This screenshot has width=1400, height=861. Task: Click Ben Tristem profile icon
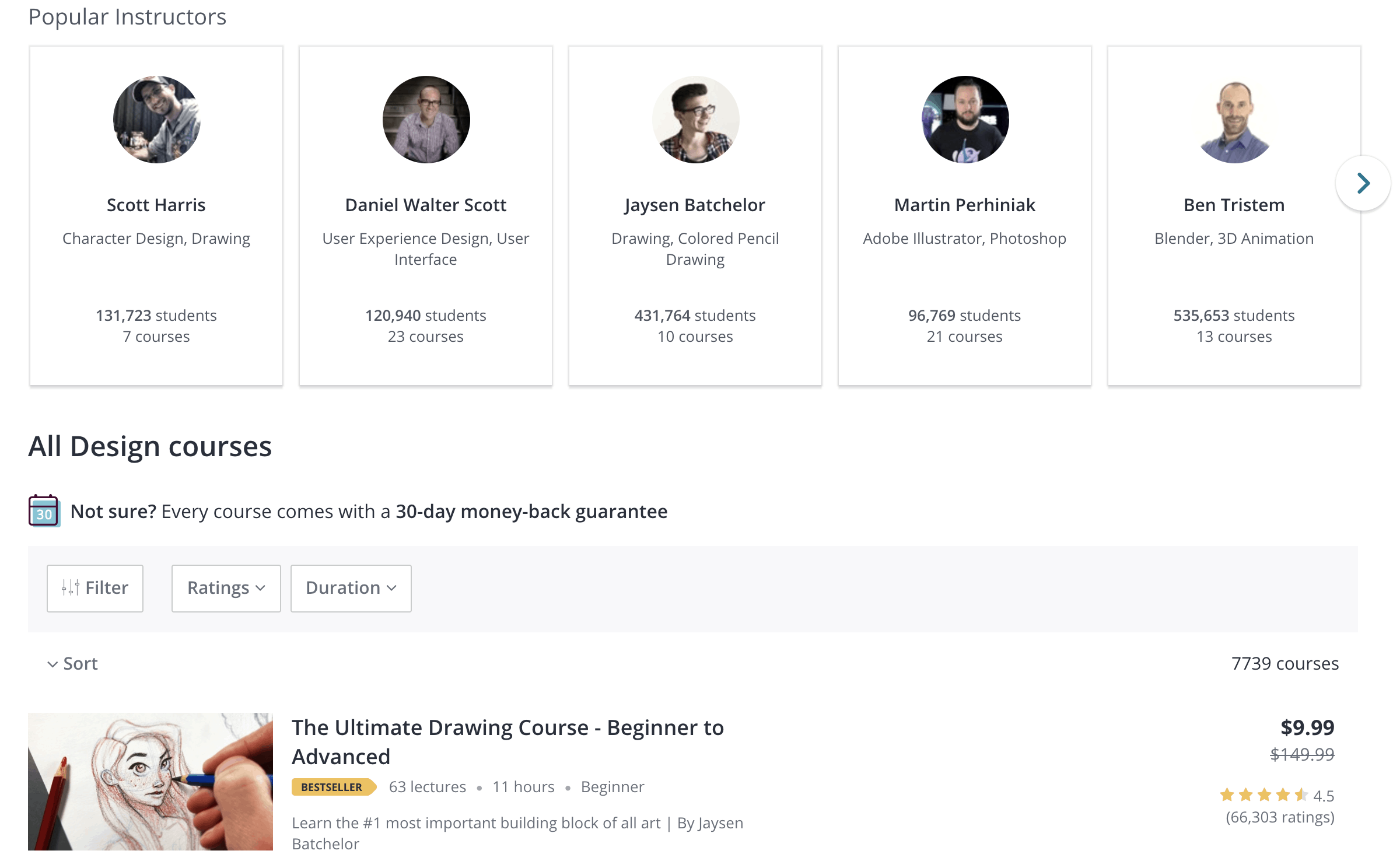coord(1233,119)
